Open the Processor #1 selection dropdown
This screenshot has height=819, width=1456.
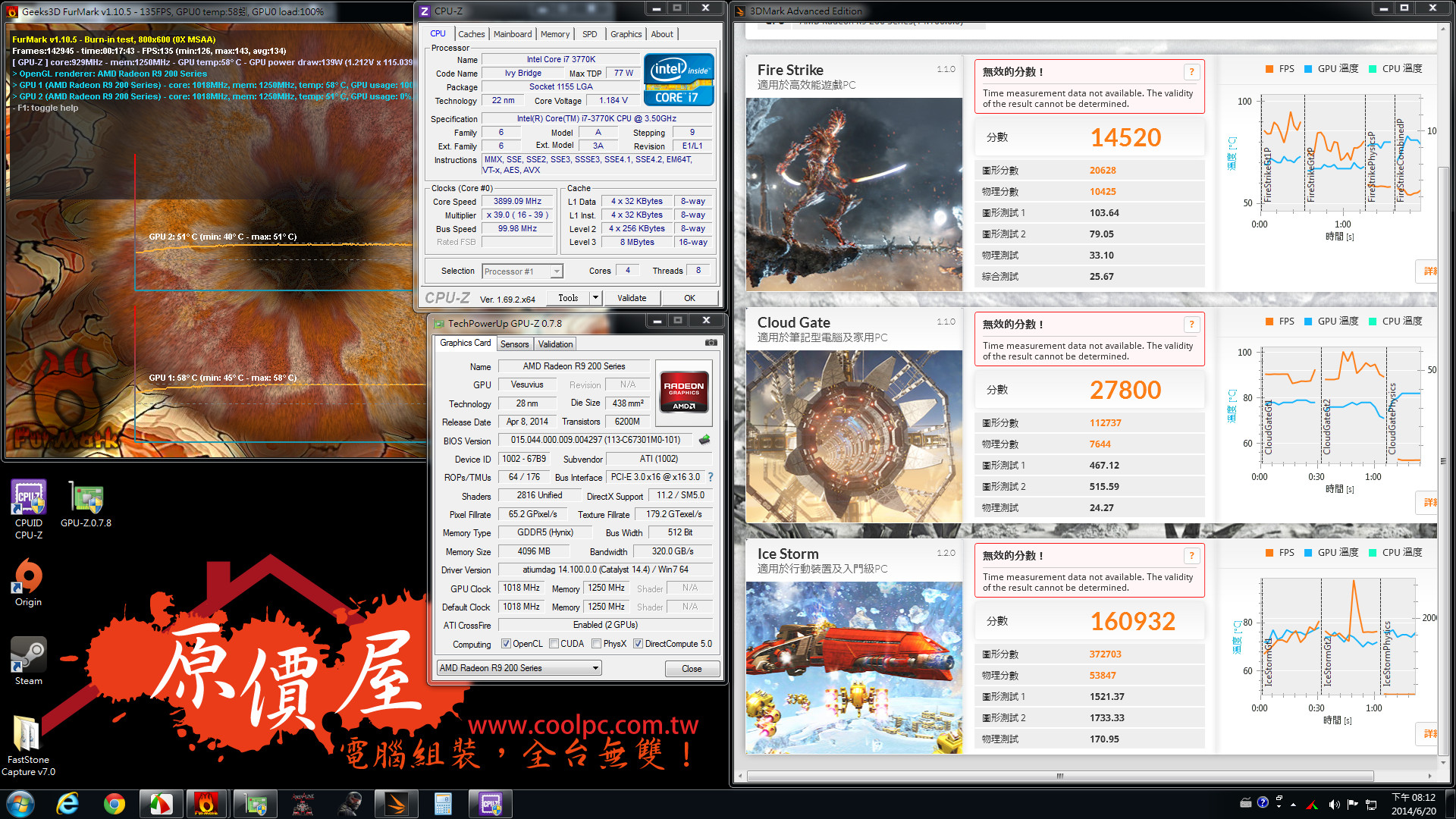522,271
